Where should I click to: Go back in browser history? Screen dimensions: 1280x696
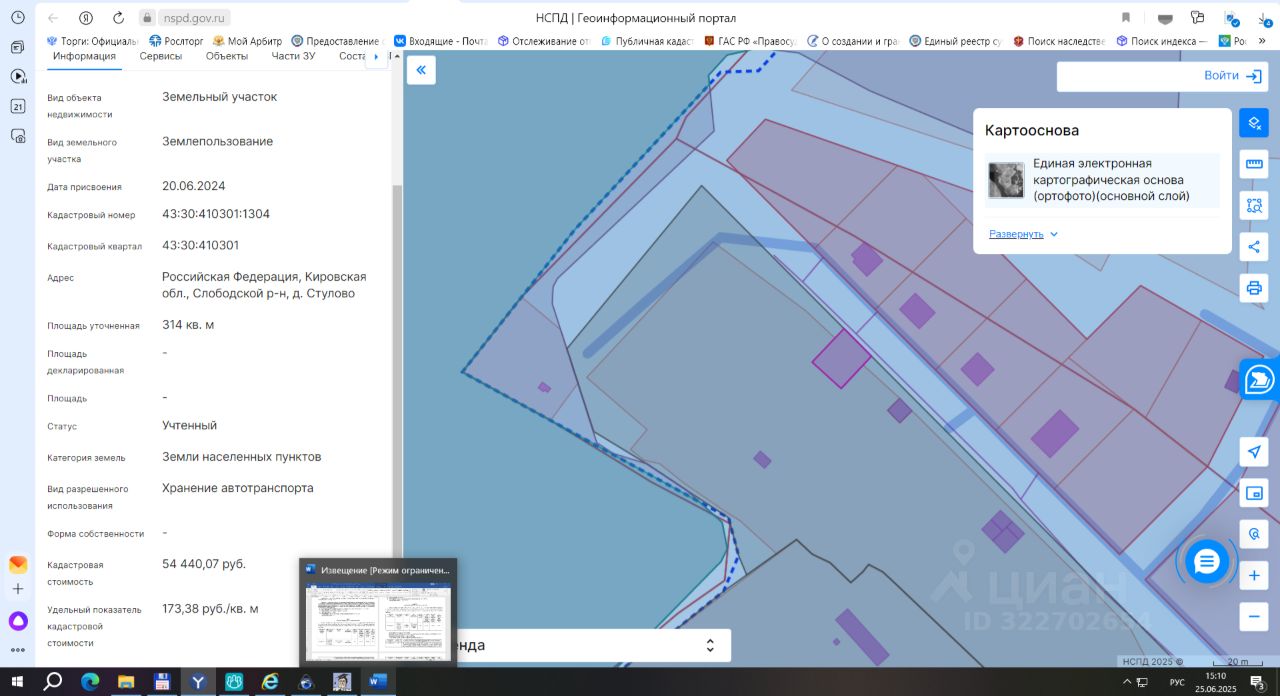(52, 18)
